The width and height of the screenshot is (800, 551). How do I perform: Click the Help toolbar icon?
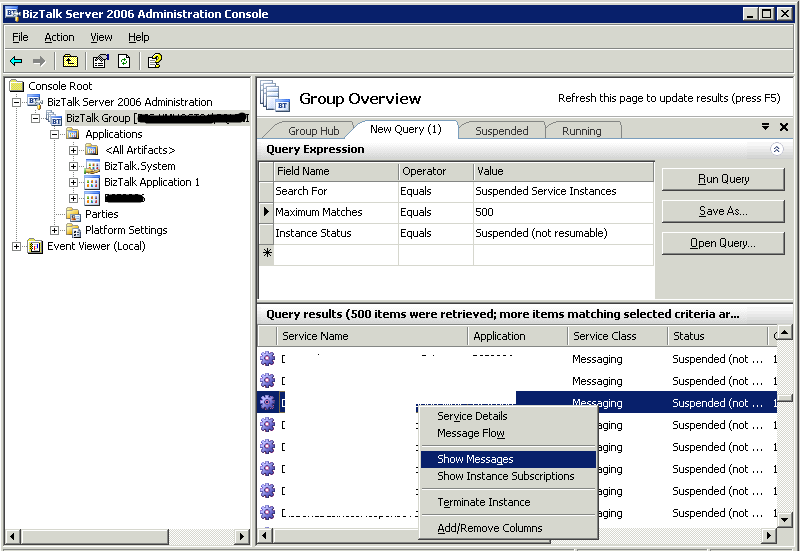(x=154, y=61)
